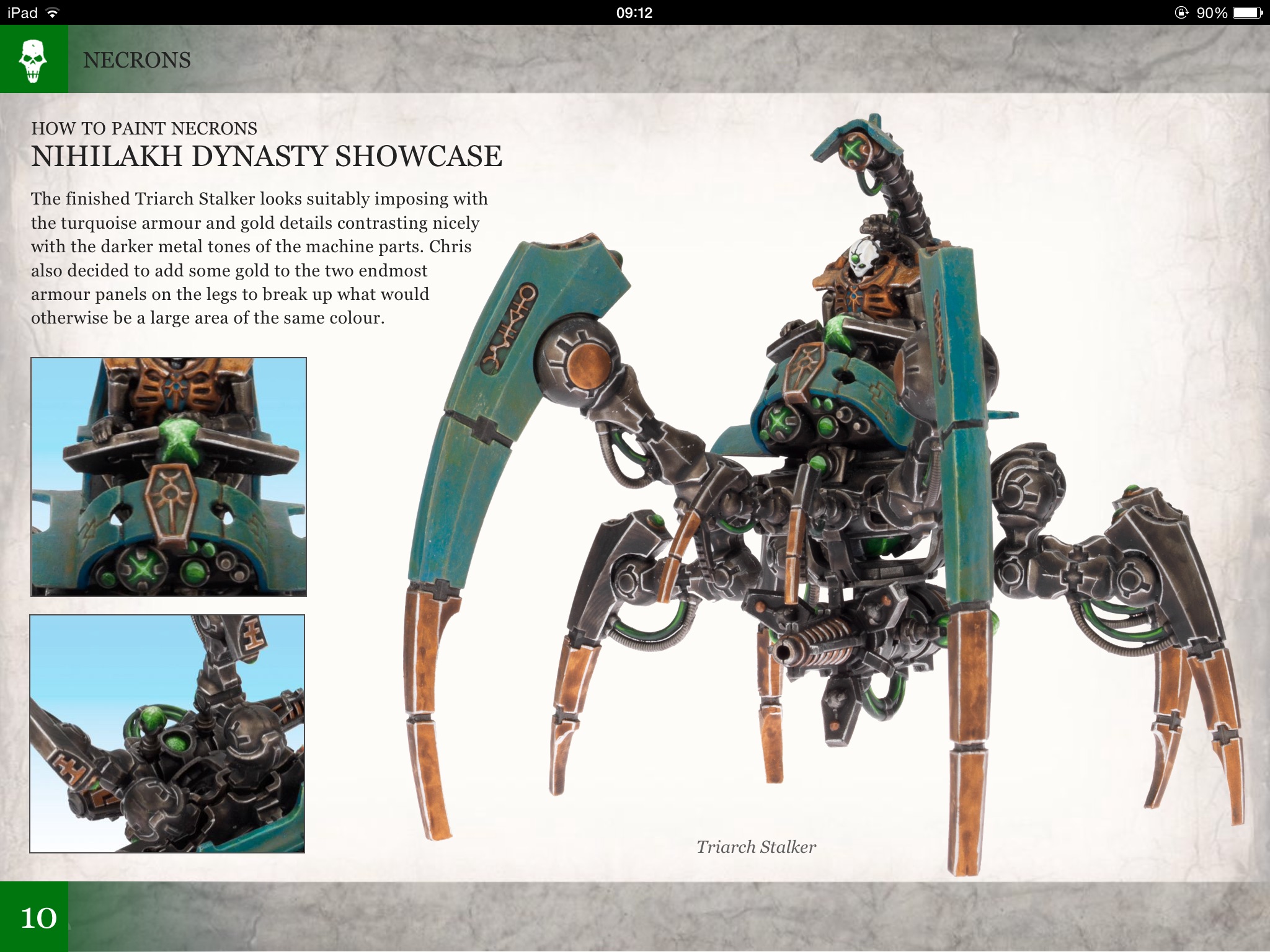Tap the Wi-Fi status icon
The height and width of the screenshot is (952, 1270).
coord(53,12)
